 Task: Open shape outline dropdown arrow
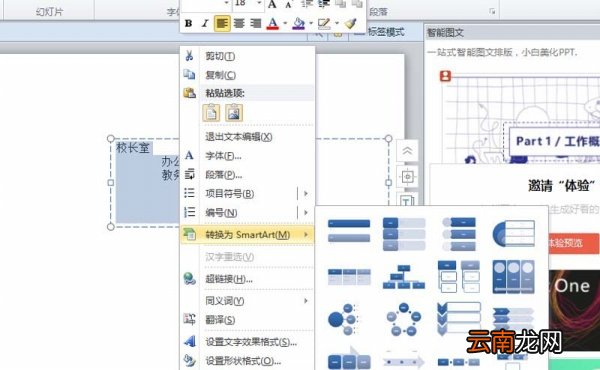point(337,24)
